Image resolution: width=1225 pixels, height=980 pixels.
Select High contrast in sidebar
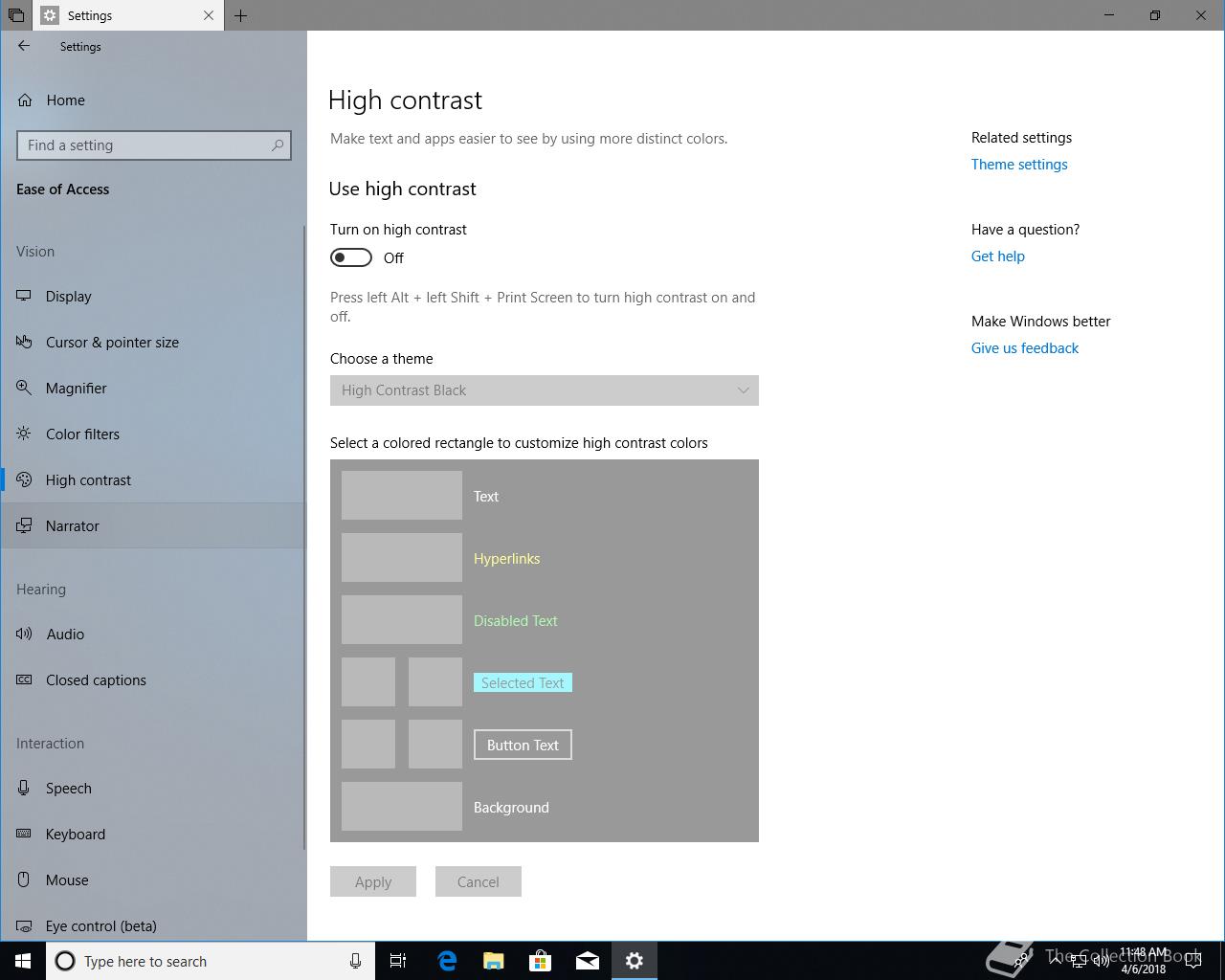[x=153, y=479]
